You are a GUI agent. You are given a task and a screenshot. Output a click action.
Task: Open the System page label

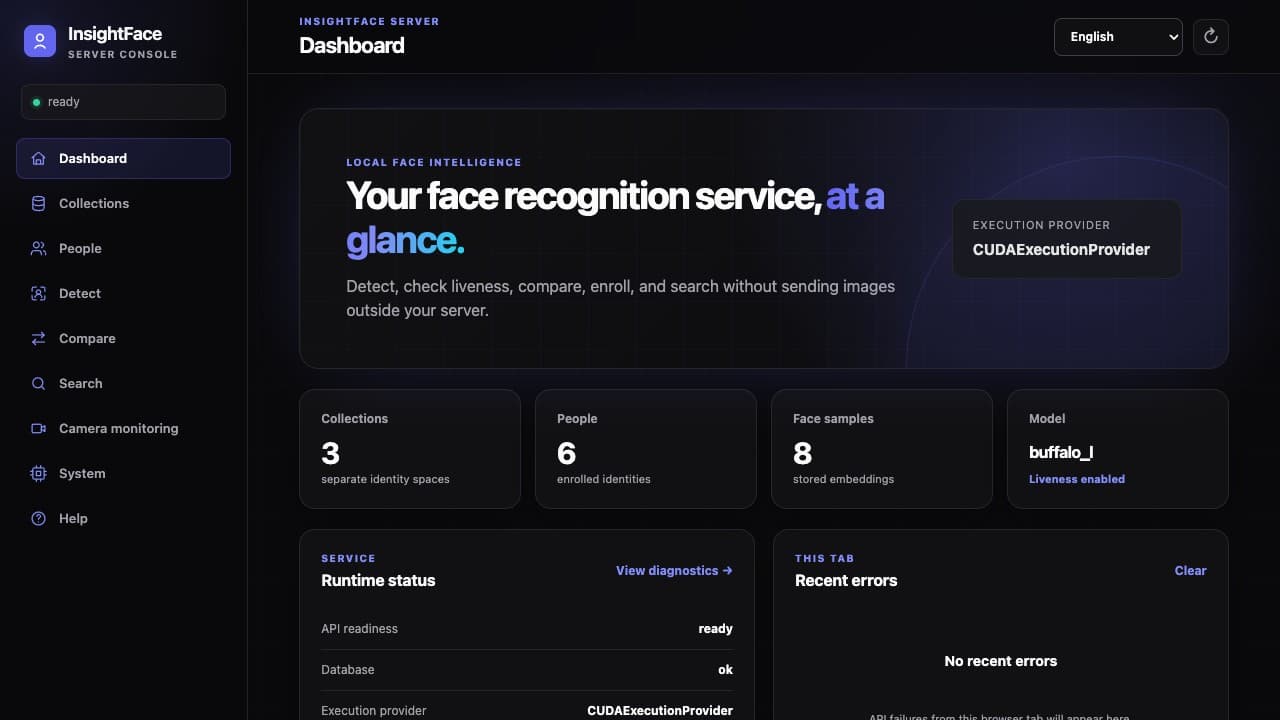click(82, 473)
